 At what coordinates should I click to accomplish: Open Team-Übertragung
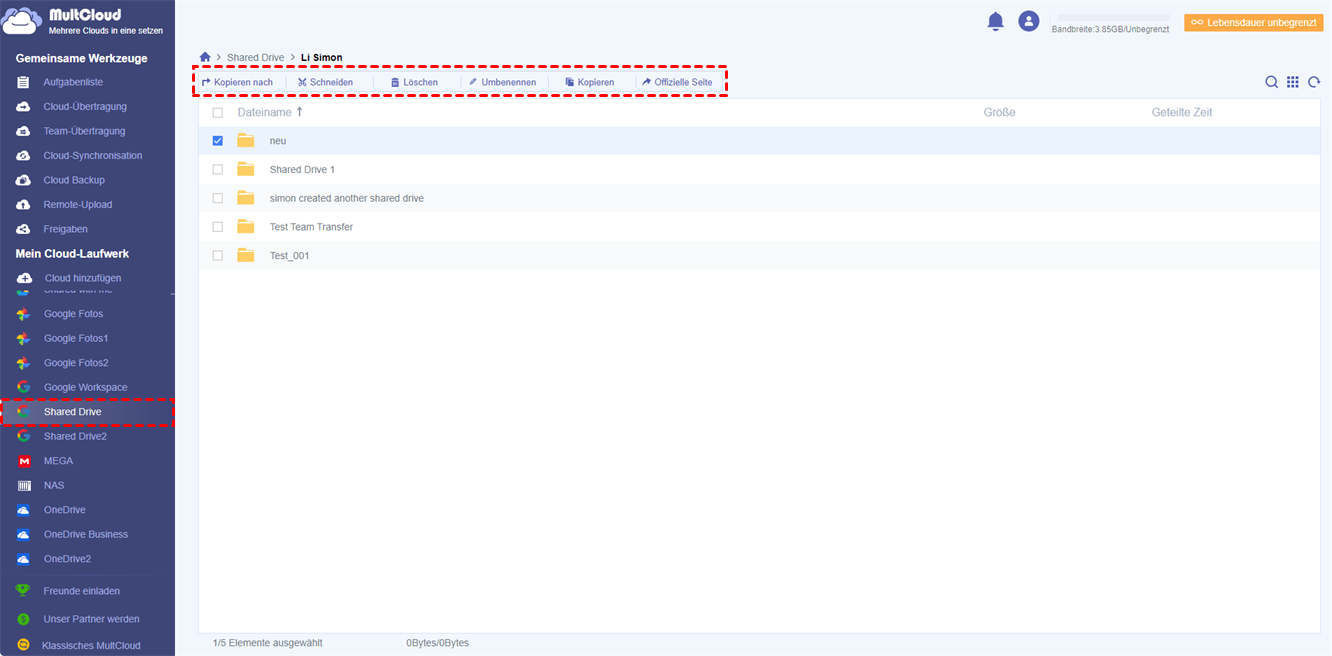[84, 131]
